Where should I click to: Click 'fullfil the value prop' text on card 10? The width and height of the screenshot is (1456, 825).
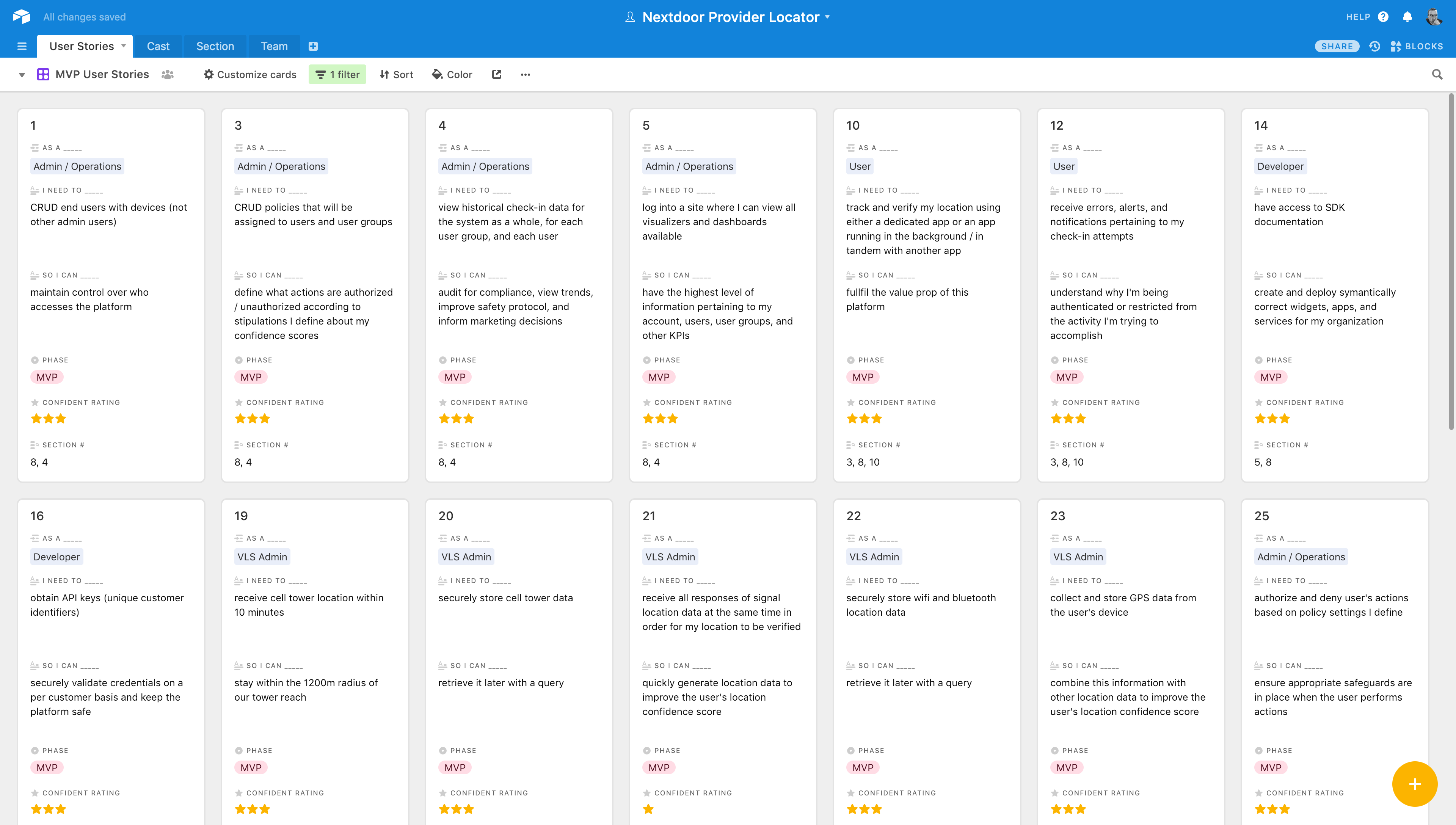(x=907, y=299)
